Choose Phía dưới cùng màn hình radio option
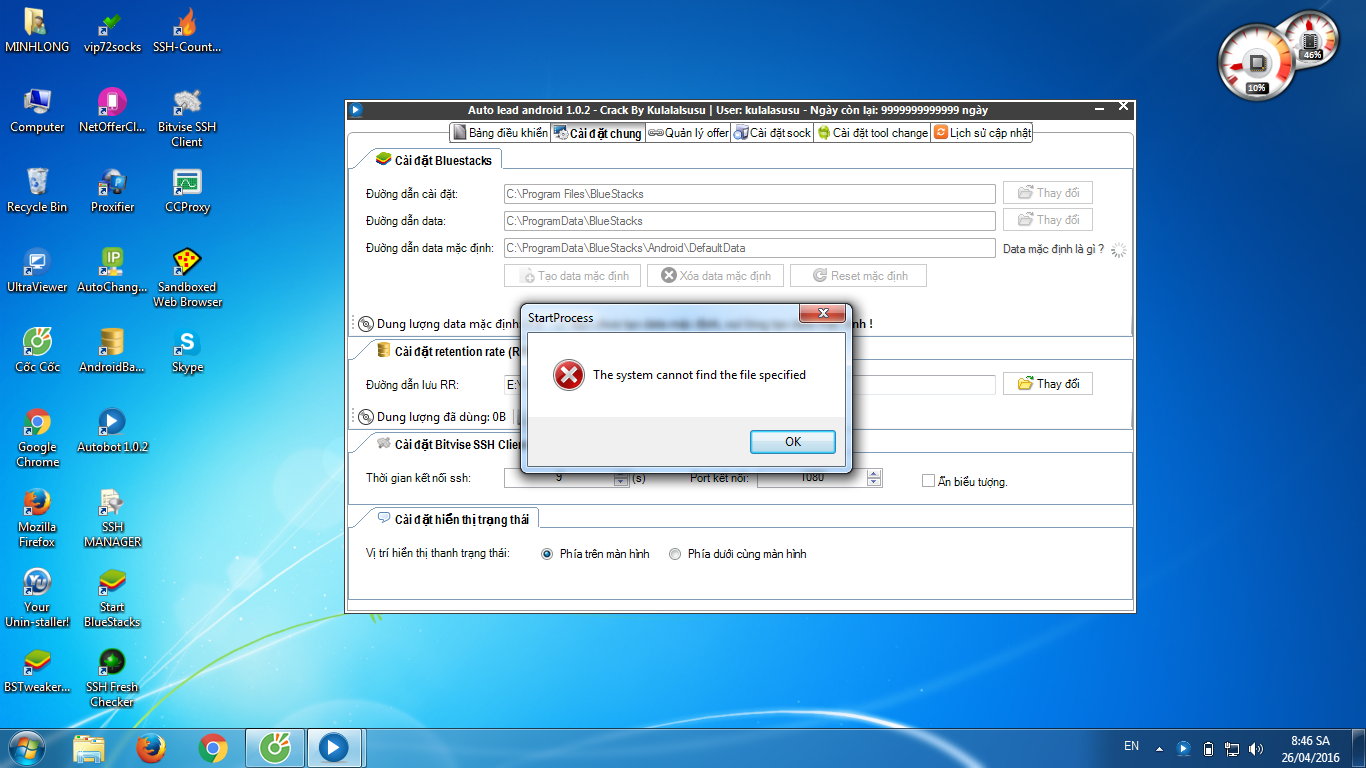This screenshot has height=768, width=1366. point(675,554)
